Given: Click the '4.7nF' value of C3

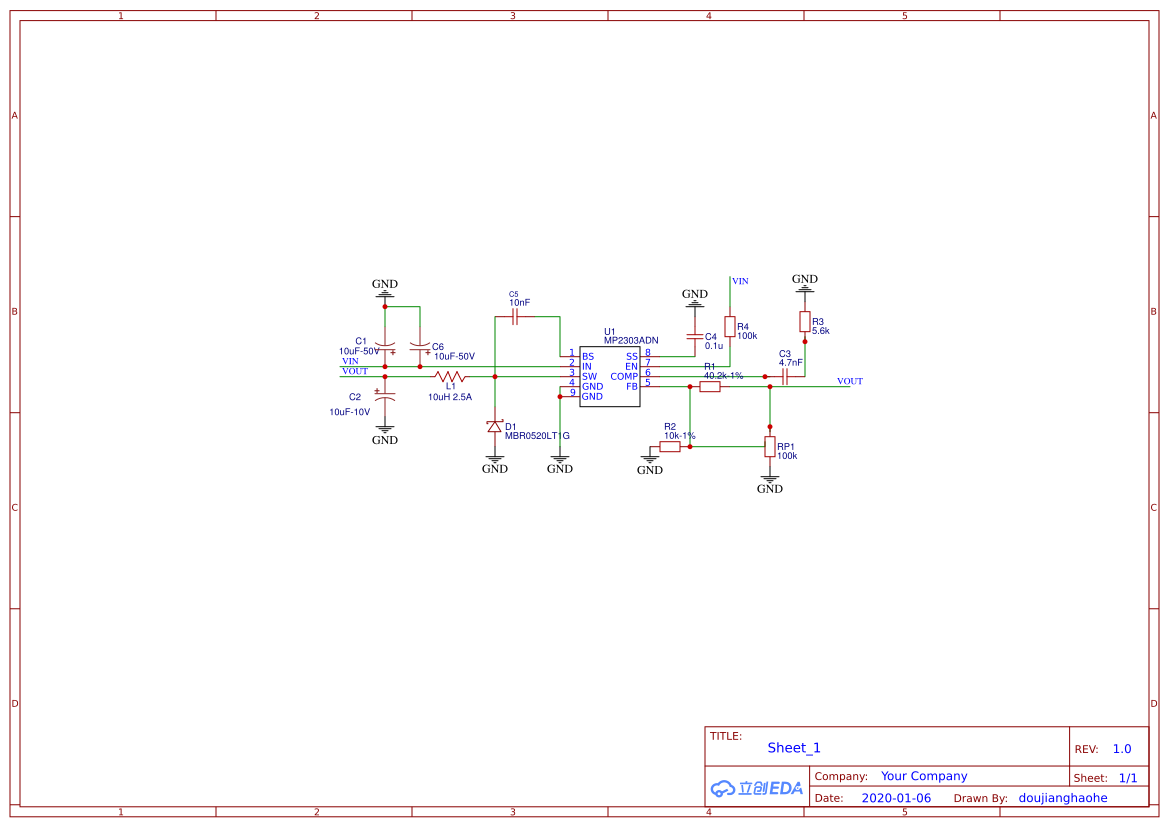Looking at the screenshot, I should (x=791, y=363).
